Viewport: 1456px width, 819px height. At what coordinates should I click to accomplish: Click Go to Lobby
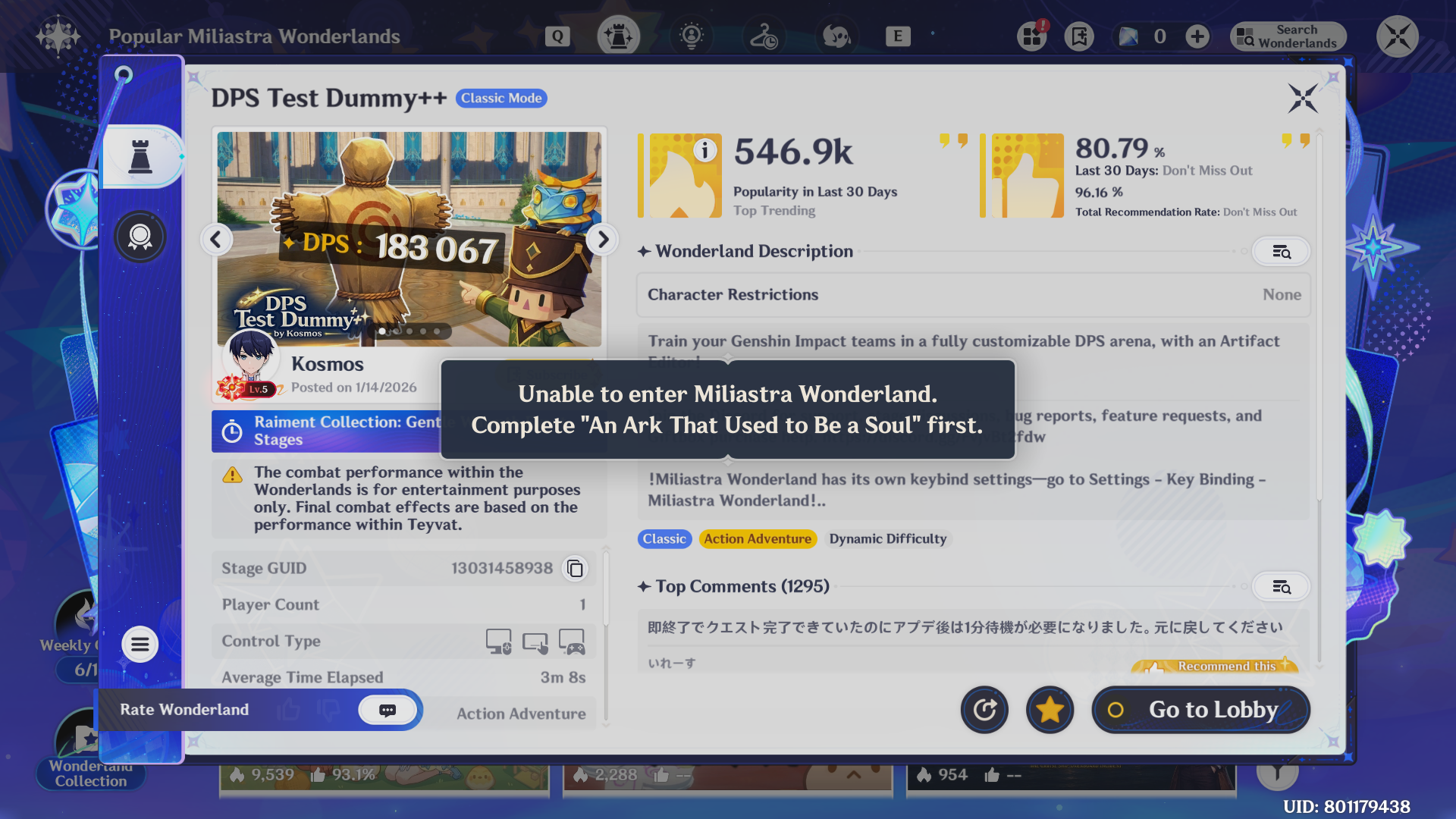click(1200, 710)
